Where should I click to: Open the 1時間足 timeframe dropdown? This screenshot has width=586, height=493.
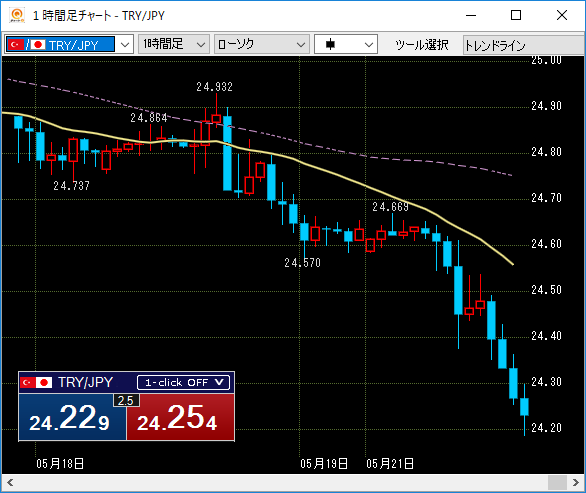[174, 44]
